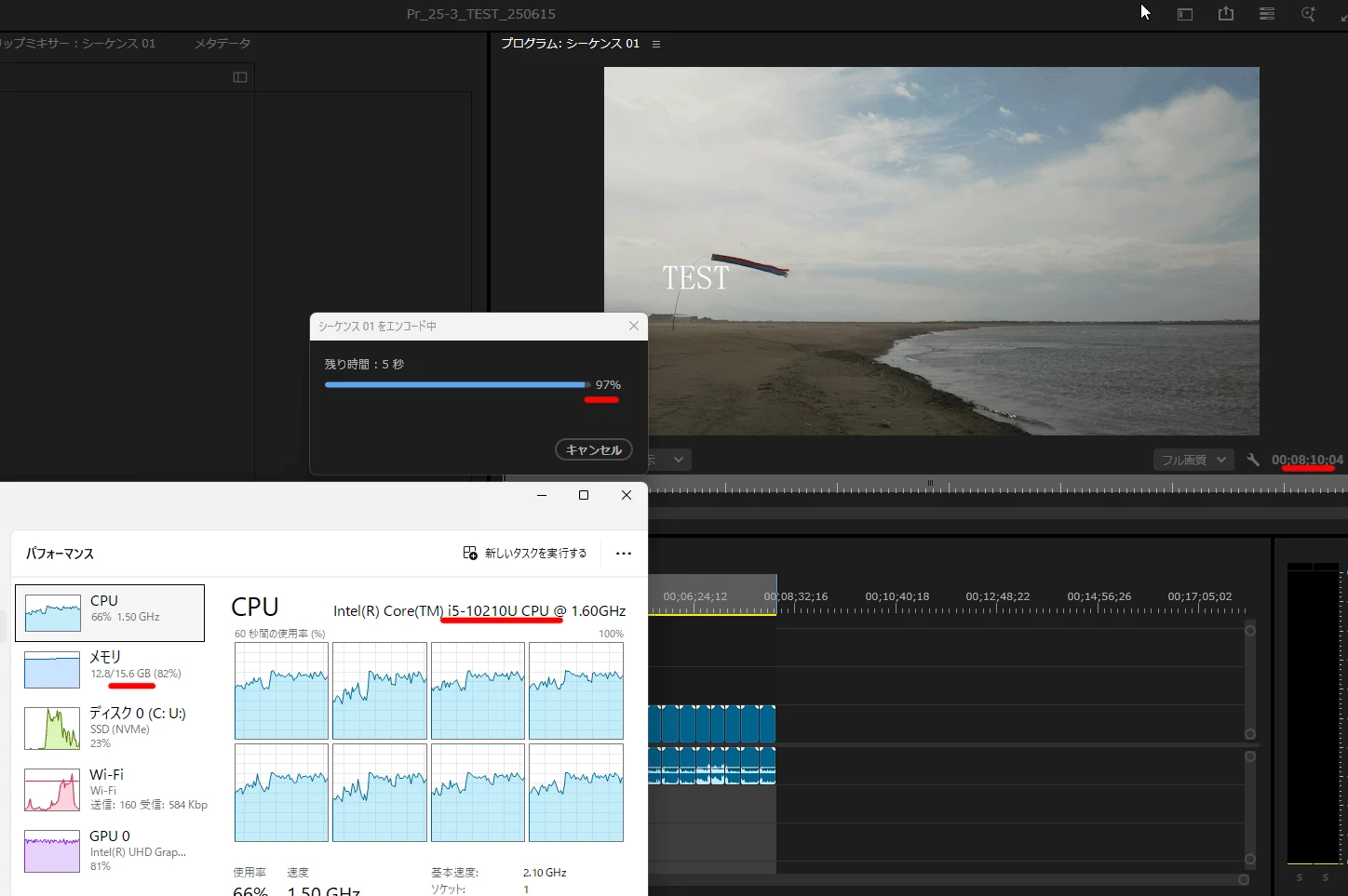The height and width of the screenshot is (896, 1348).
Task: Select メモリ in Task Manager performance list
Action: pyautogui.click(x=110, y=670)
